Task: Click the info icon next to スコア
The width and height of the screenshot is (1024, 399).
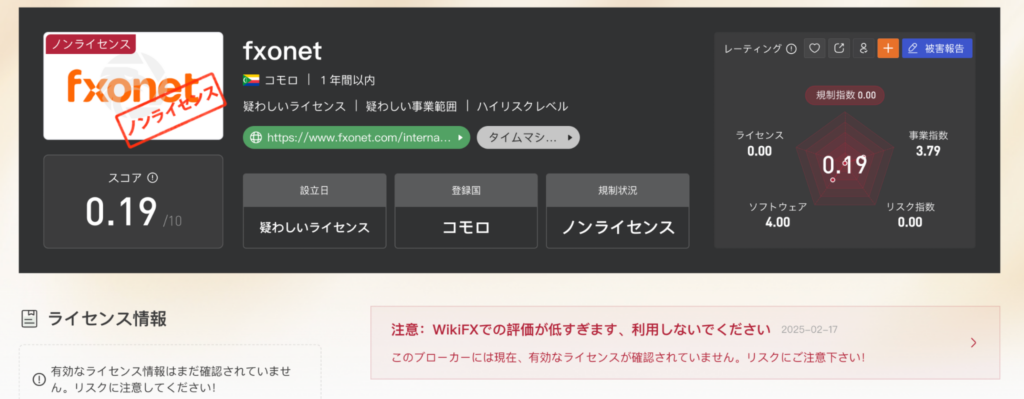Action: coord(153,178)
